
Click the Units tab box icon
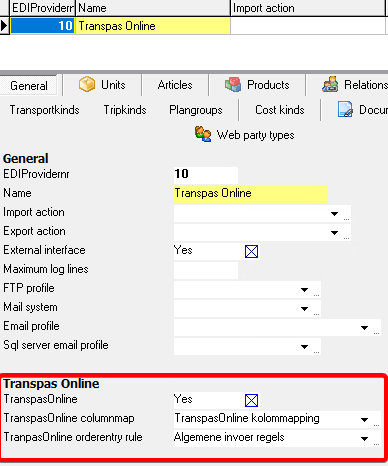pyautogui.click(x=87, y=84)
